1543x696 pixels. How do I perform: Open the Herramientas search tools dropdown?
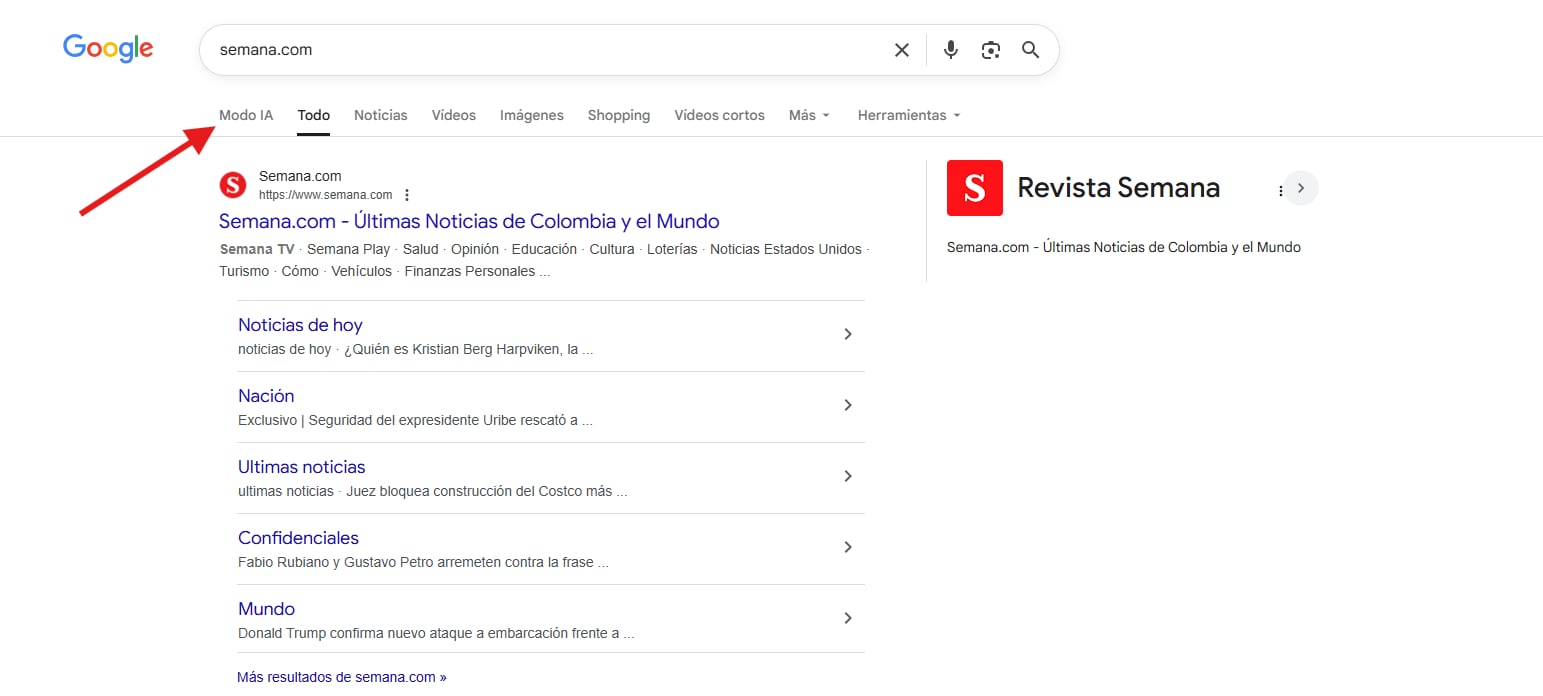click(906, 115)
